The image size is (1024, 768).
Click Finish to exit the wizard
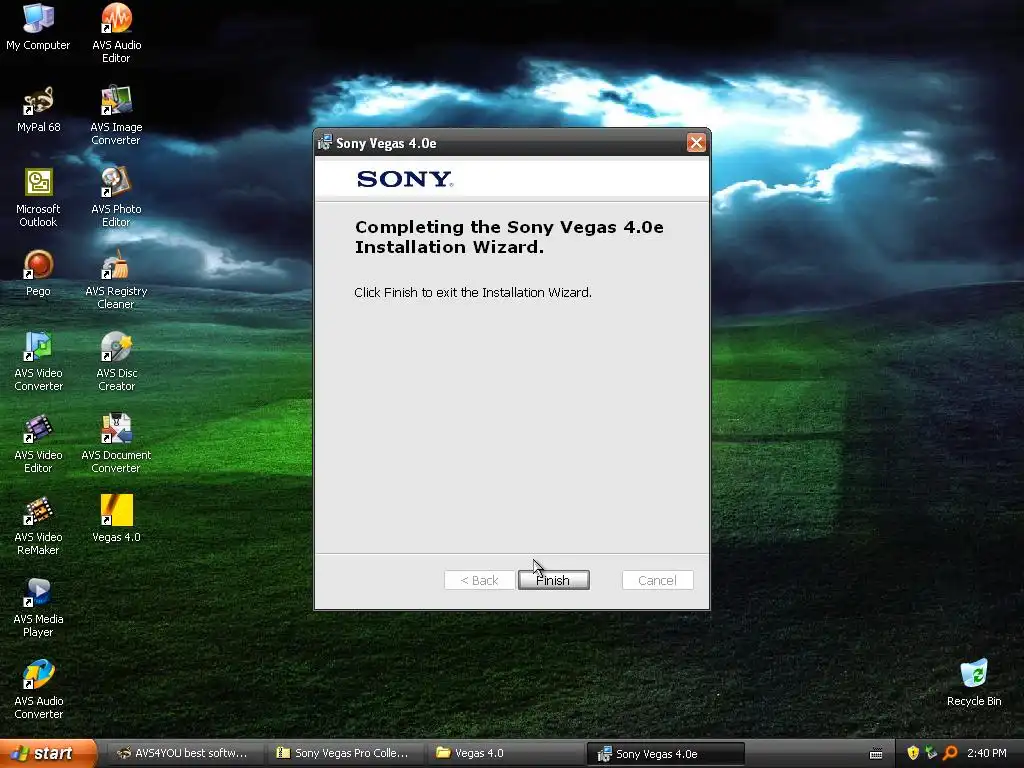click(554, 580)
